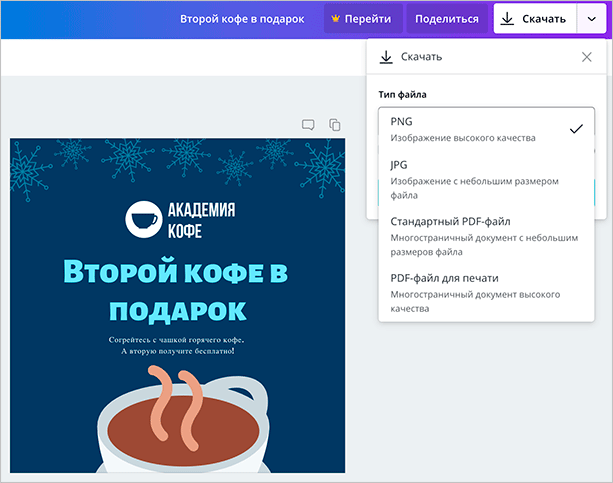Select the АКАДЕМИЯ КОФЕ text in the design
The width and height of the screenshot is (613, 483).
click(200, 219)
